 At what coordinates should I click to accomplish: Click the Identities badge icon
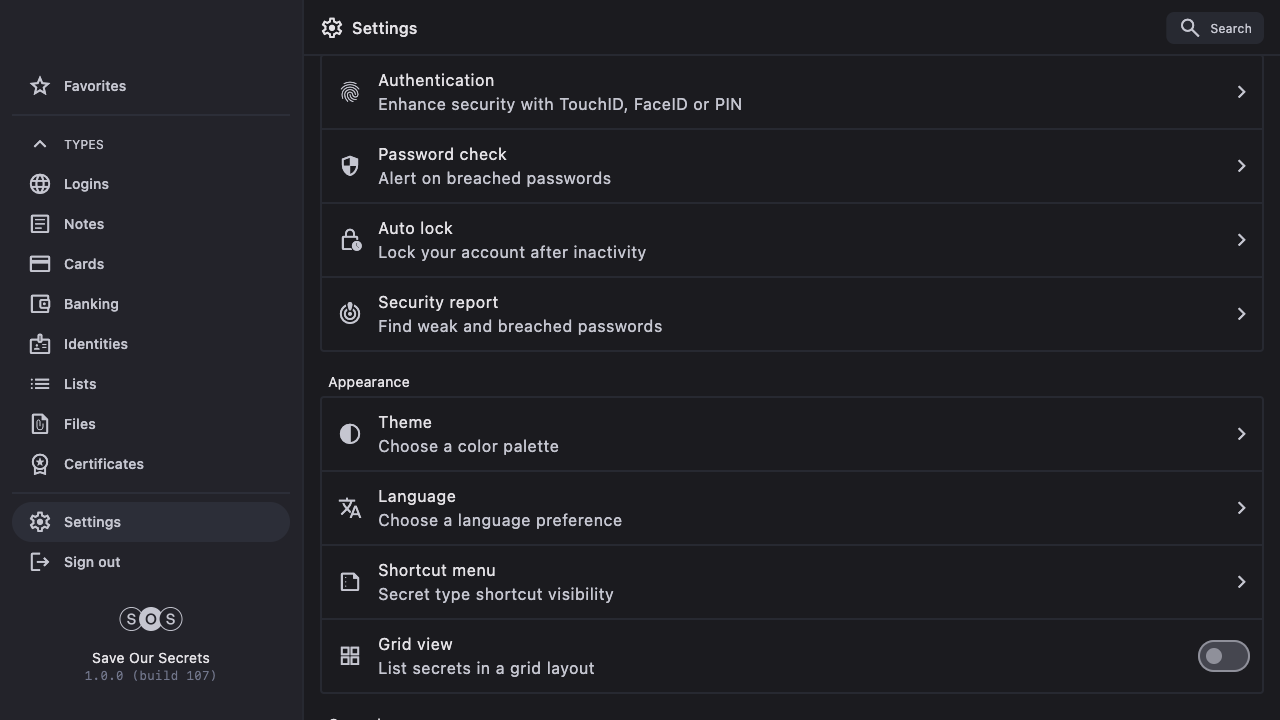tap(40, 344)
